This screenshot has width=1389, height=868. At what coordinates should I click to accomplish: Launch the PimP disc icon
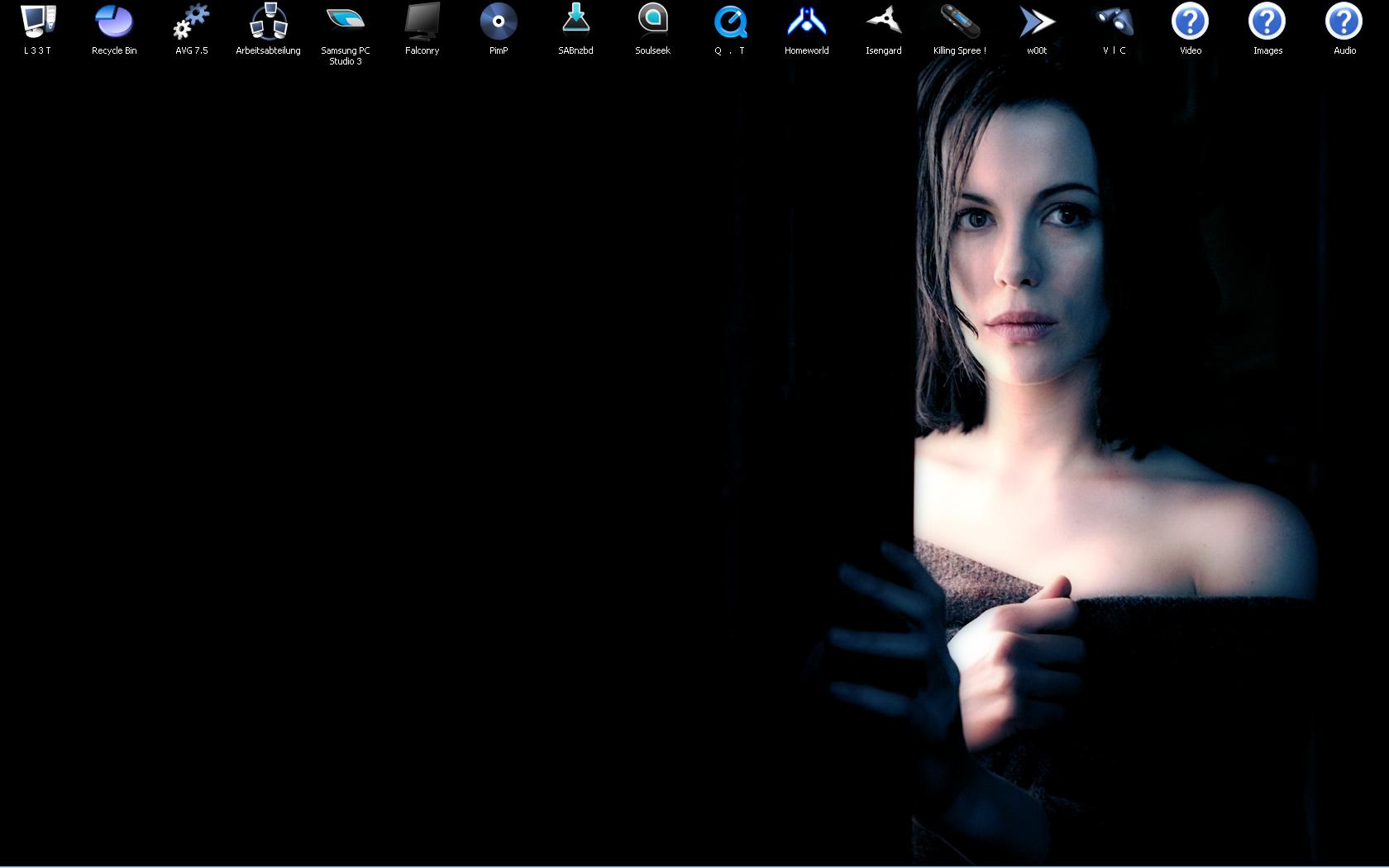click(x=499, y=21)
